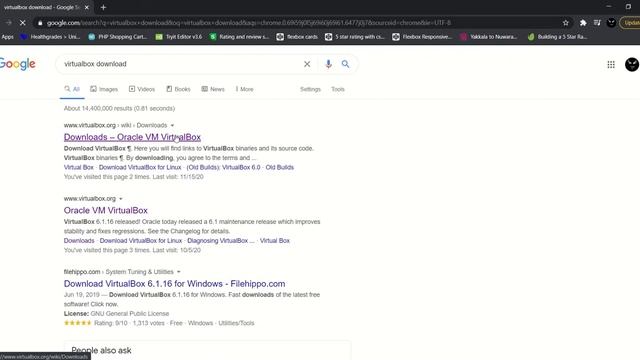Image resolution: width=640 pixels, height=360 pixels.
Task: Open the Google account avatar
Action: point(632,64)
